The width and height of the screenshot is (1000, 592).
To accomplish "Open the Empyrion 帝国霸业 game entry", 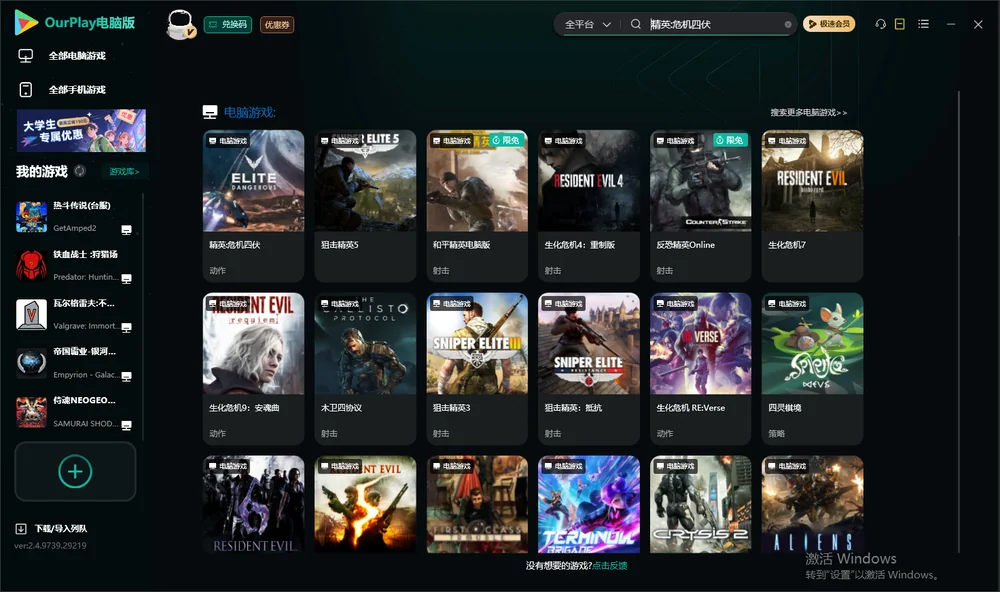I will click(75, 363).
